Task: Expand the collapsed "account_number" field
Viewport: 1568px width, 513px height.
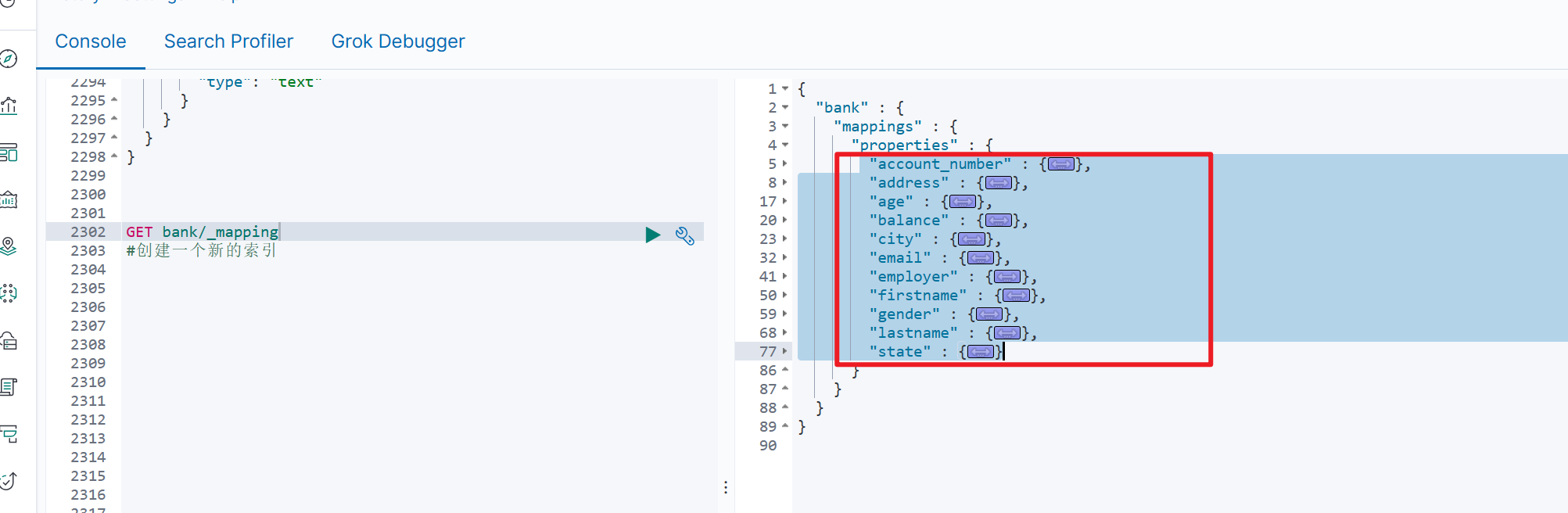Action: point(1061,164)
